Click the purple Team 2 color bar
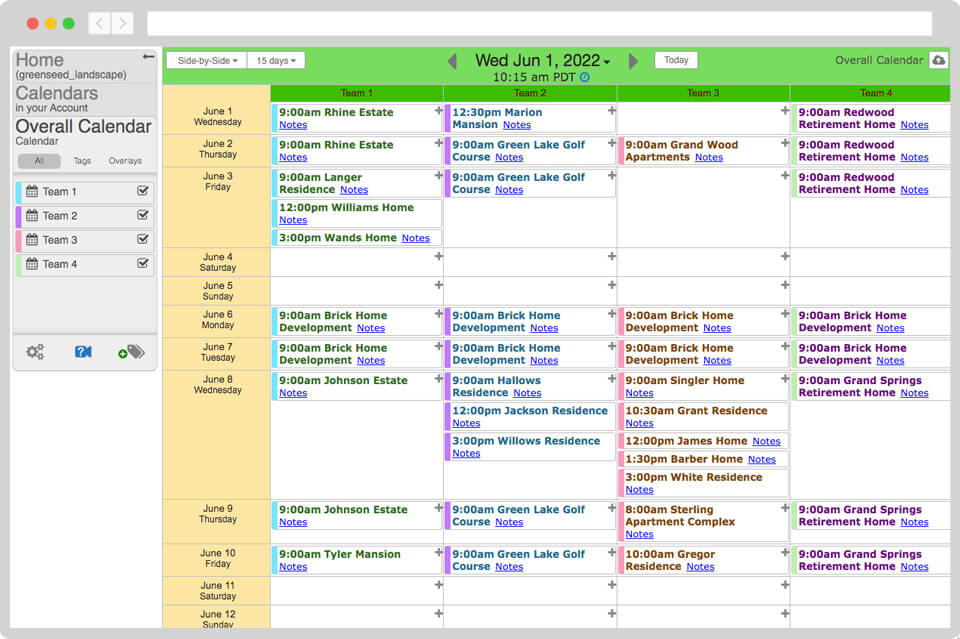The image size is (960, 639). pos(18,216)
